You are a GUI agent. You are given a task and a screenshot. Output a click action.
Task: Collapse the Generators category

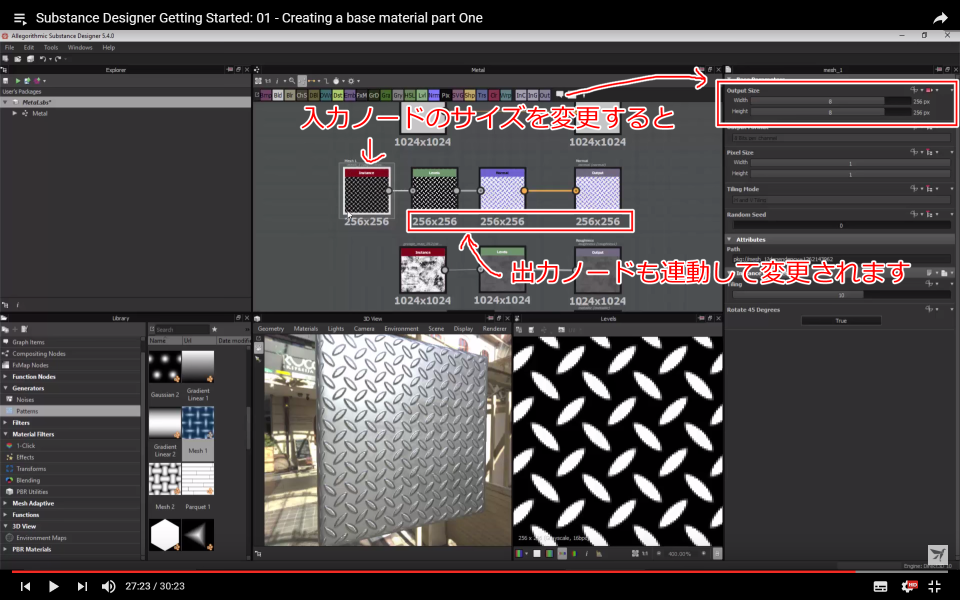pos(6,388)
